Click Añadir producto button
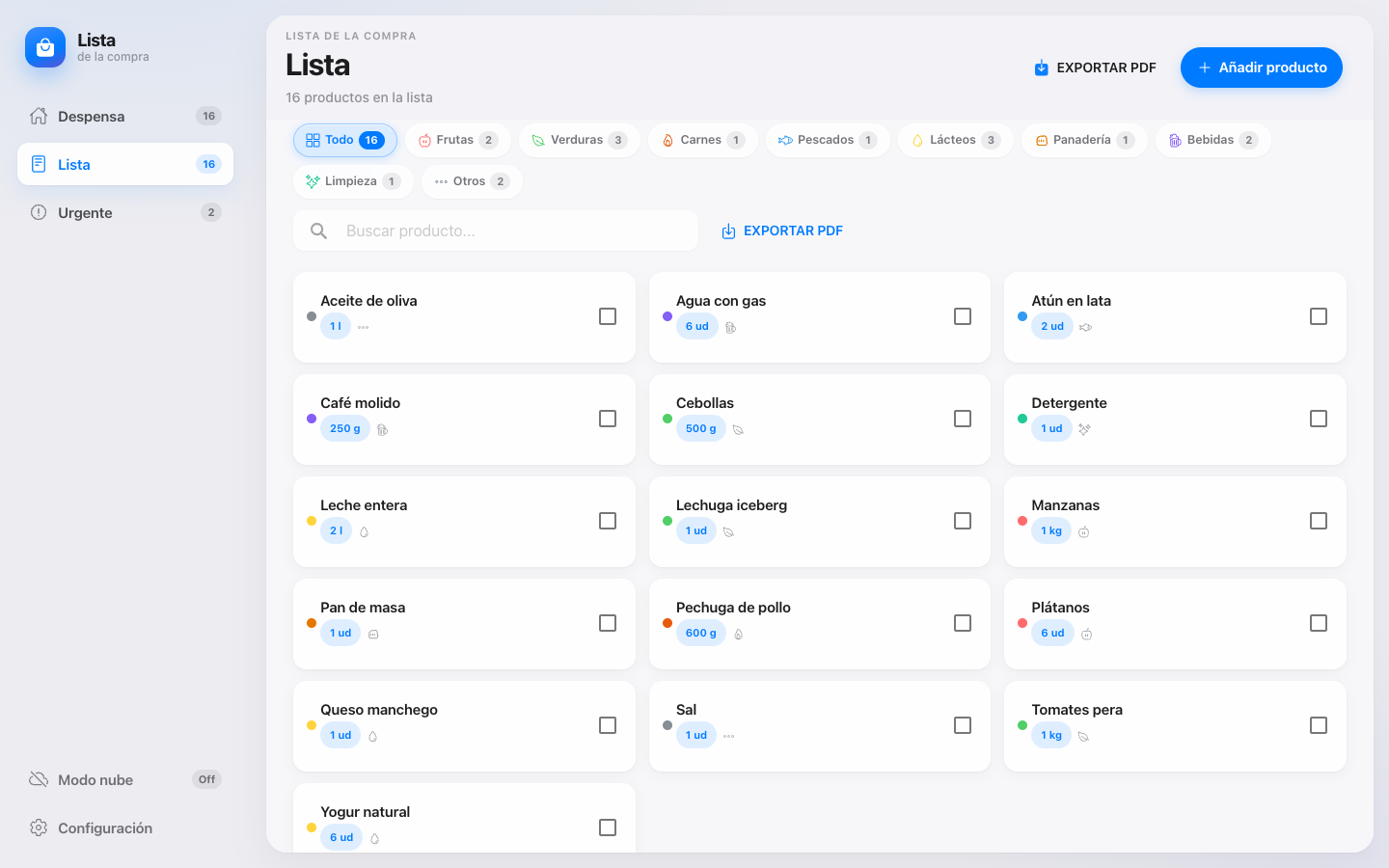The width and height of the screenshot is (1389, 868). coord(1262,68)
